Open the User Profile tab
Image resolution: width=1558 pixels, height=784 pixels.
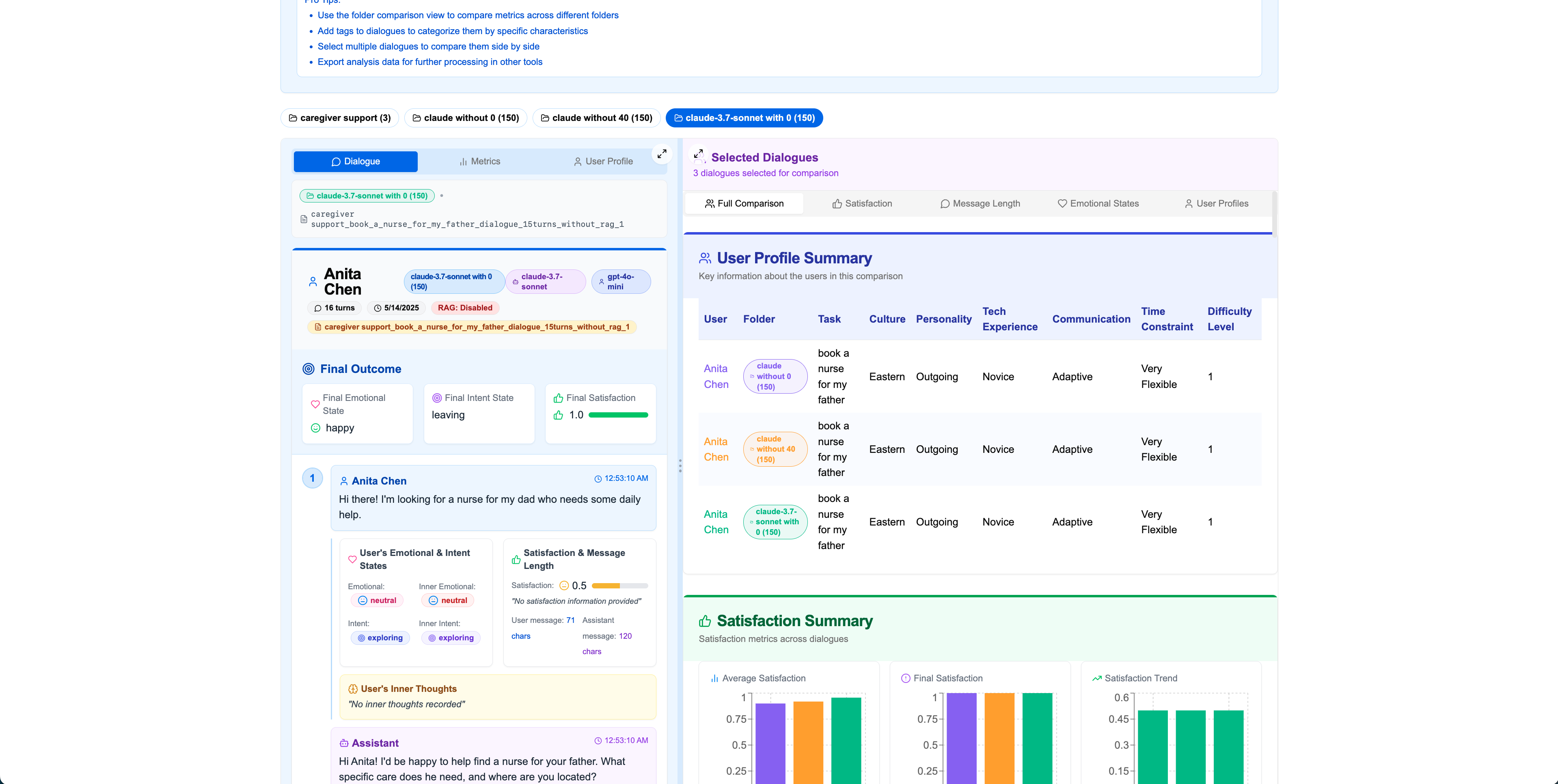(603, 162)
